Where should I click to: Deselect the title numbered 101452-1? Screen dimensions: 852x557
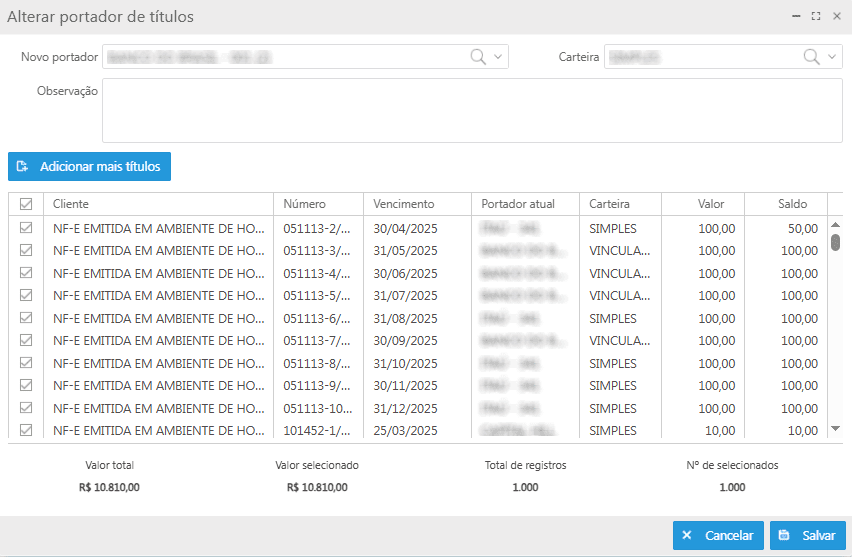tap(26, 431)
